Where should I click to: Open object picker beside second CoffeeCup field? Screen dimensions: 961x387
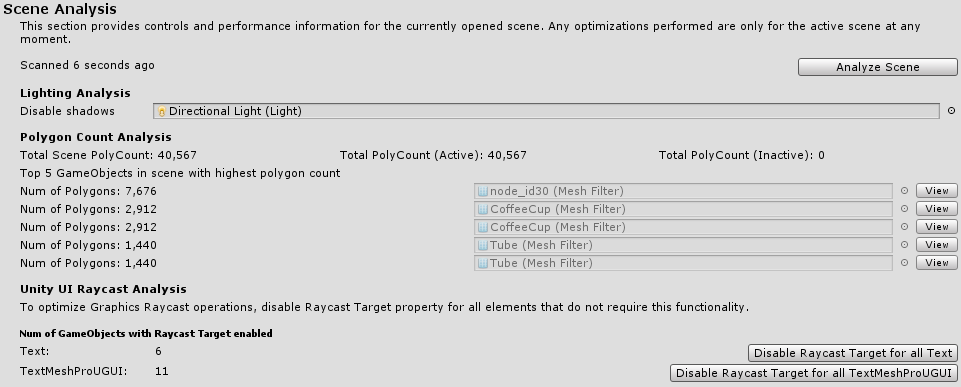tap(904, 227)
